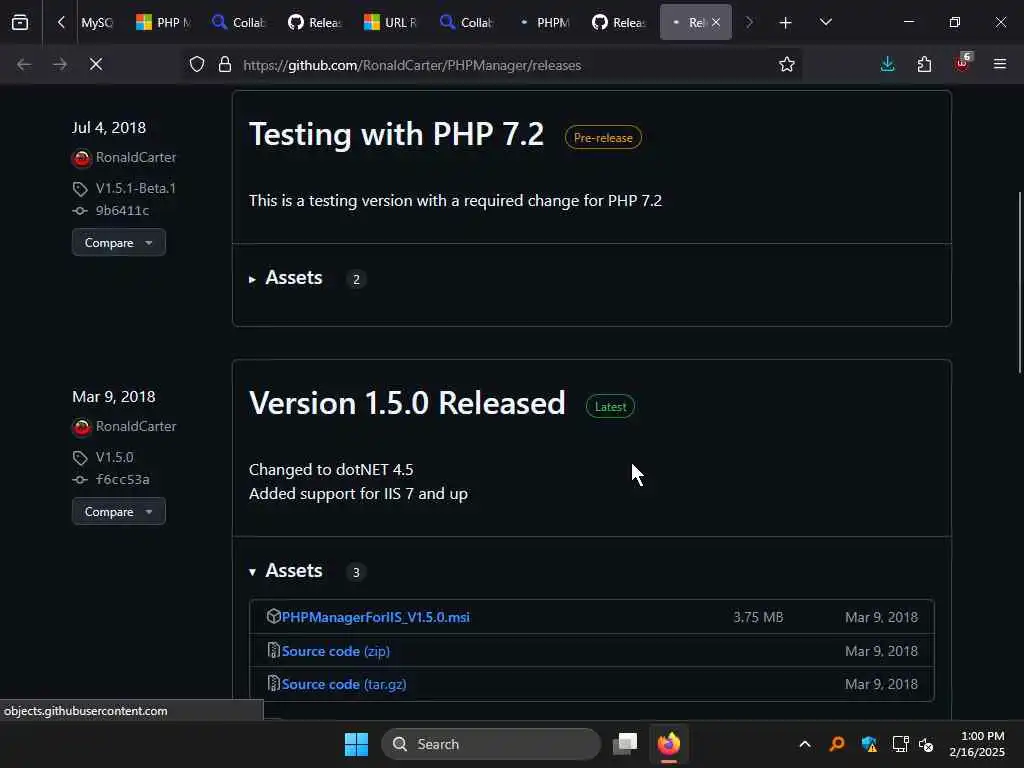The image size is (1024, 768).
Task: Switch to the PHP M Microsoft tab
Action: (163, 22)
